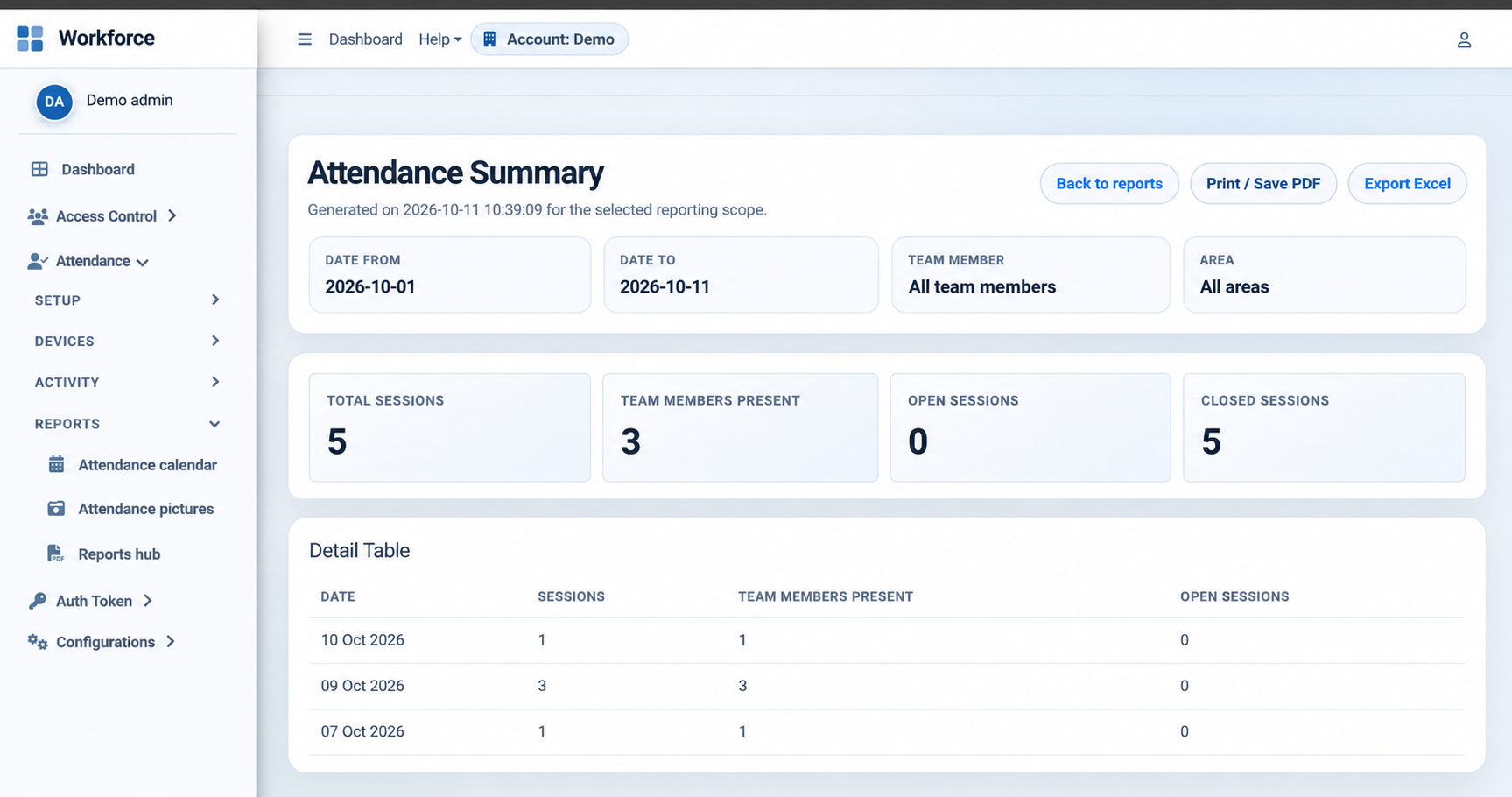
Task: Expand the Access Control chevron
Action: click(172, 215)
